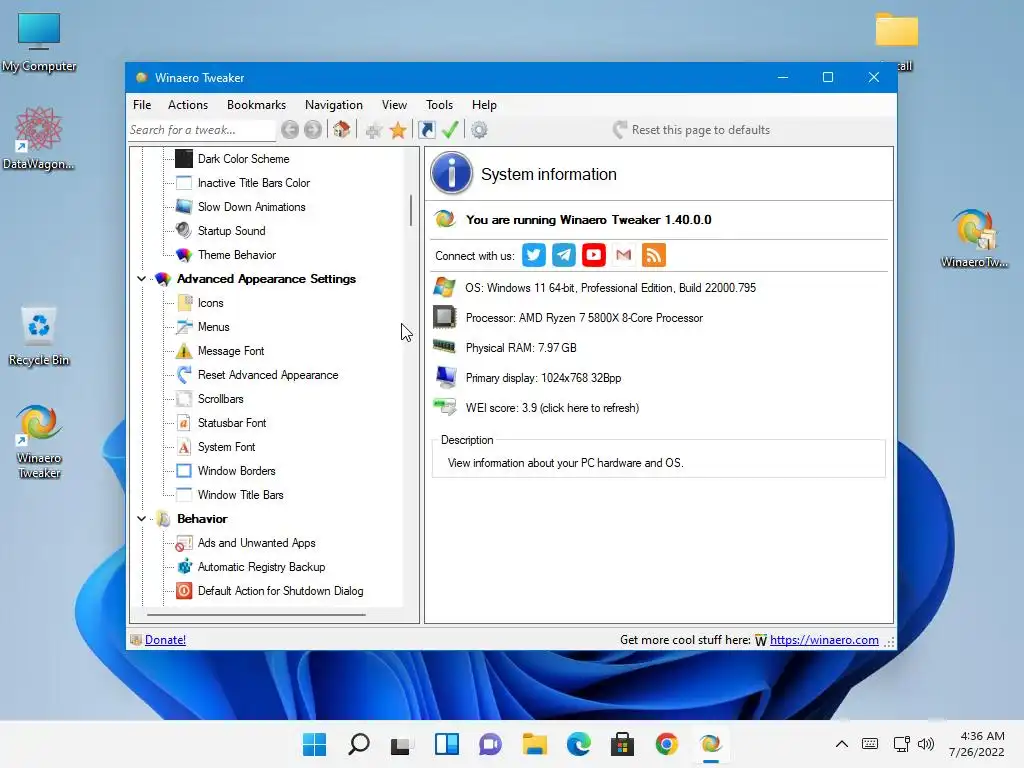
Task: Click Reset this page to defaults
Action: 692,130
